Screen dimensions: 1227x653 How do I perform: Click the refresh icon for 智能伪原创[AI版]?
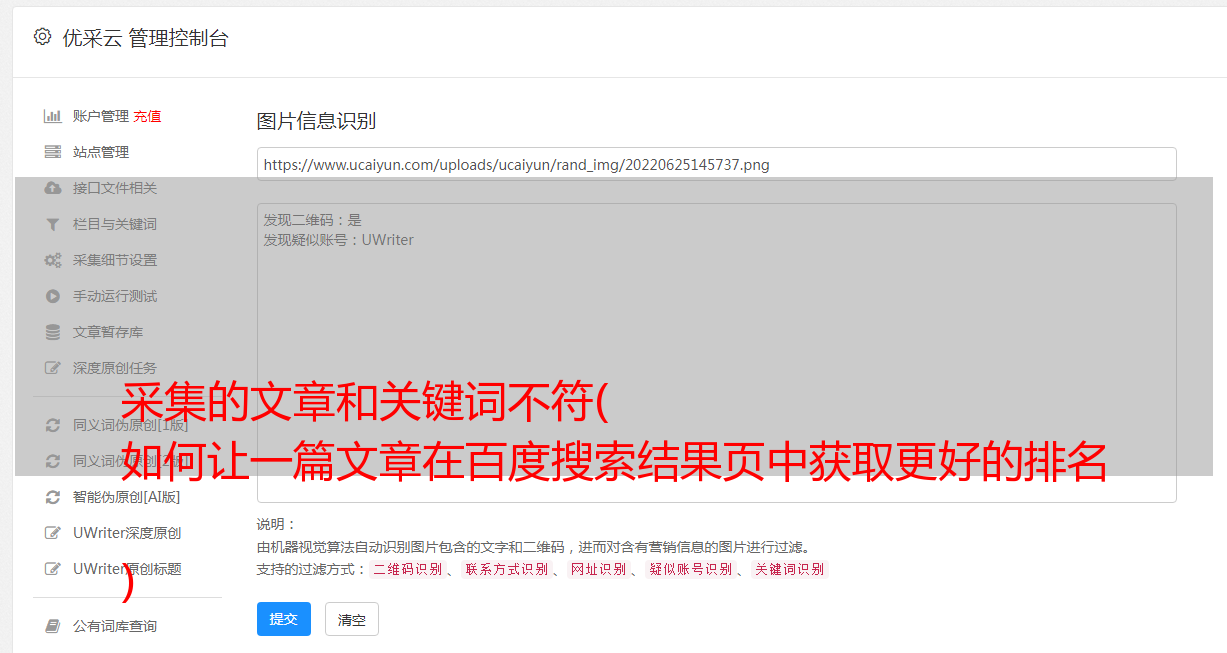tap(53, 497)
